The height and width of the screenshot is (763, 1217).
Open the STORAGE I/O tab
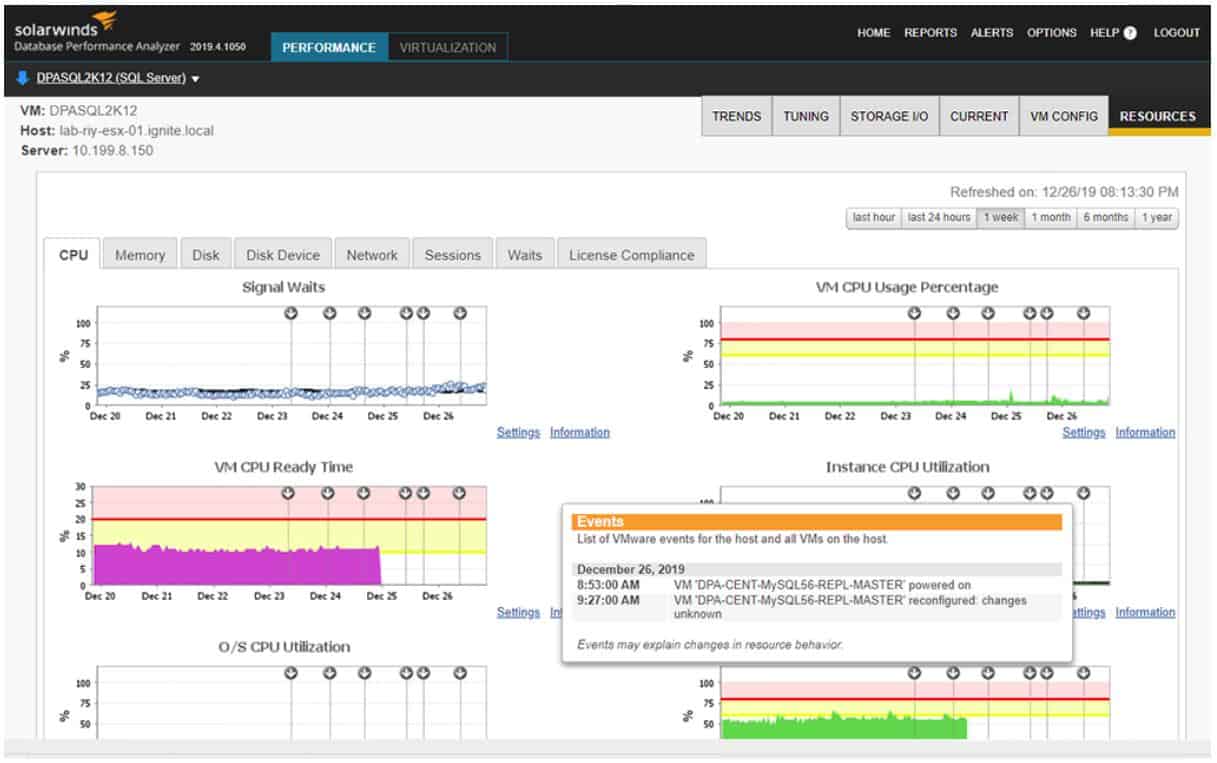coord(889,116)
